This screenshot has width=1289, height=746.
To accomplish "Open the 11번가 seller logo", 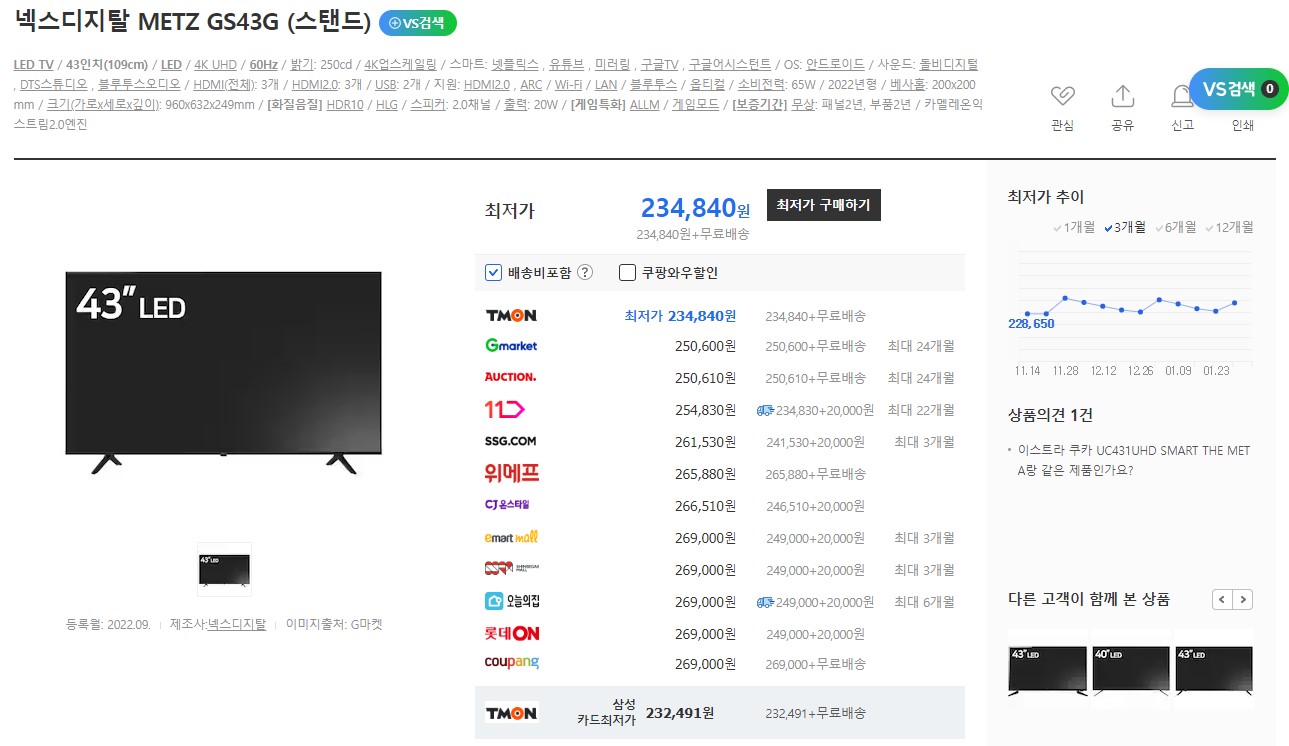I will tap(505, 409).
